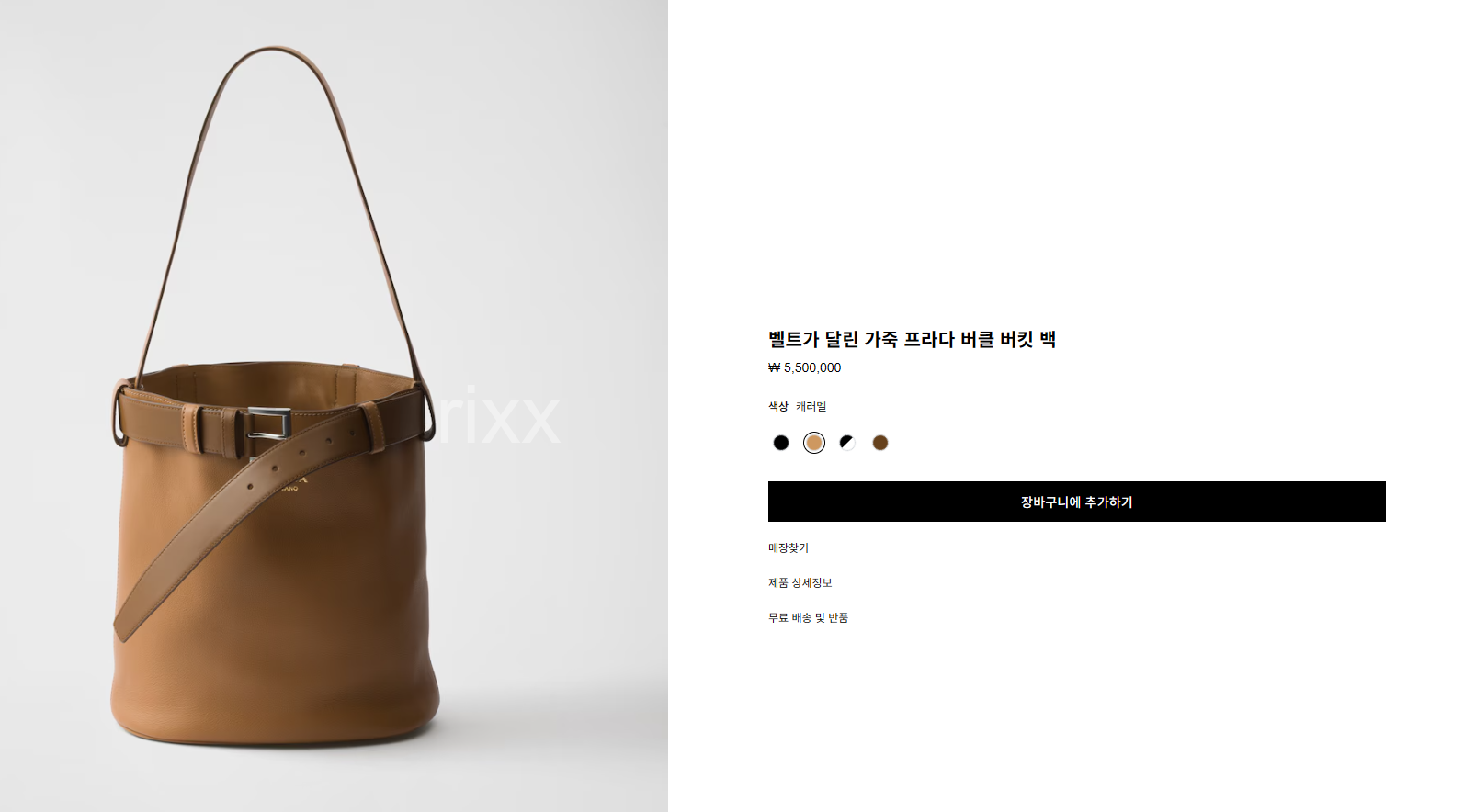
Task: Click the 캐러멜 color name text
Action: pyautogui.click(x=811, y=406)
